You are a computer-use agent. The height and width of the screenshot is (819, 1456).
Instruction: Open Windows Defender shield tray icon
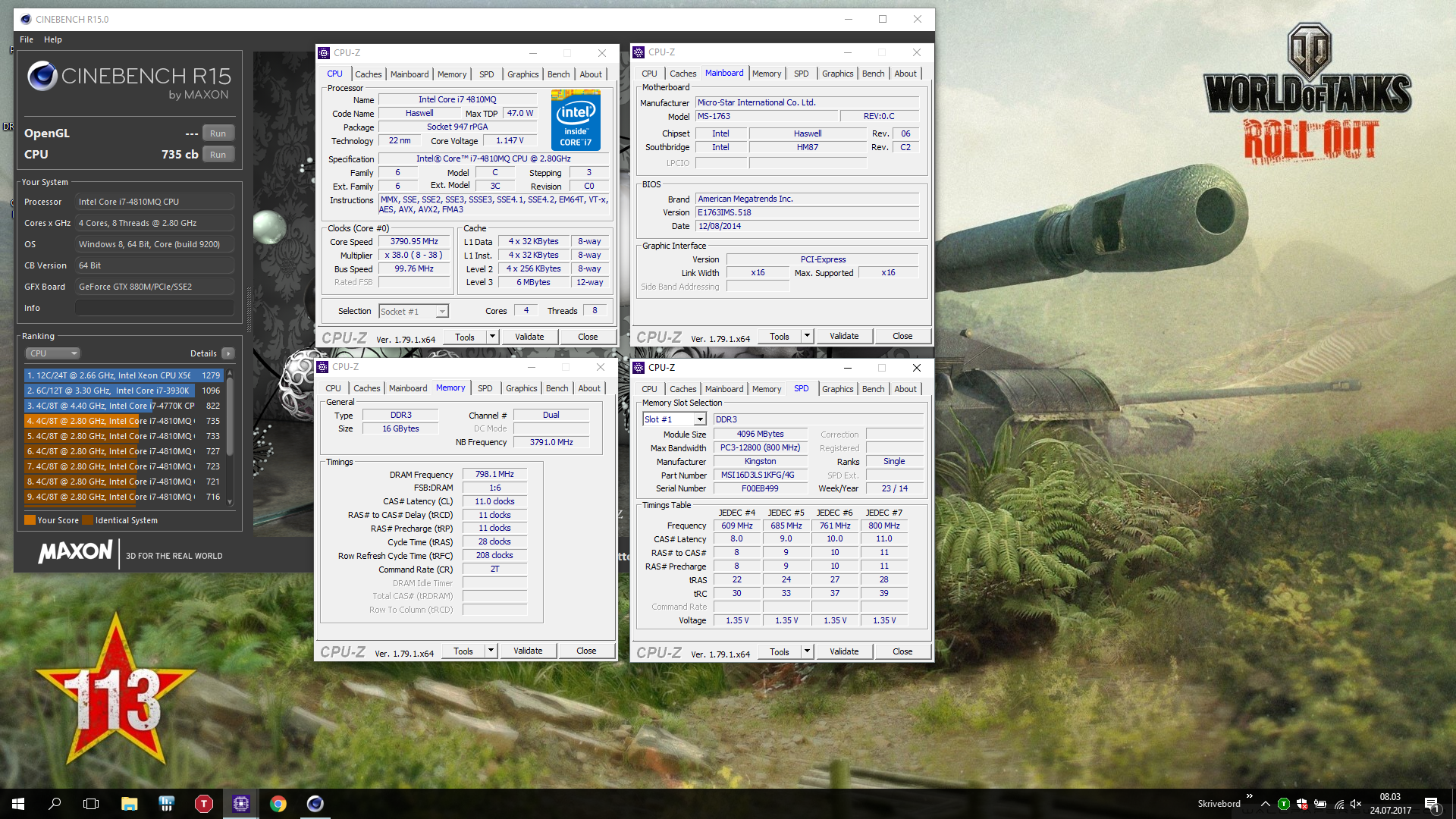[1302, 804]
